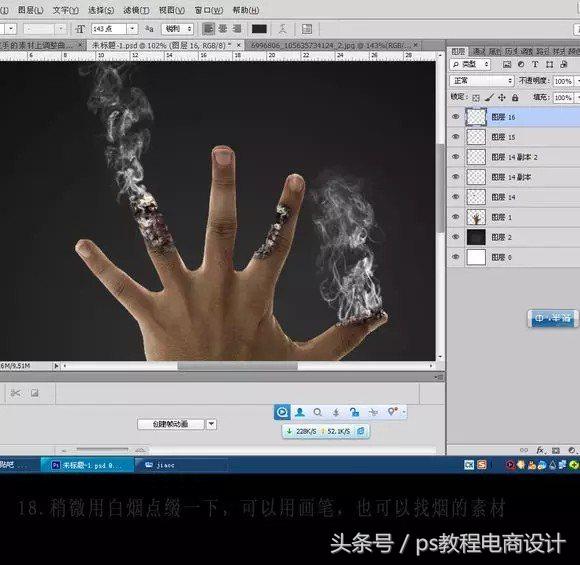This screenshot has height=565, width=580.
Task: Click the link layers icon
Action: [524, 450]
